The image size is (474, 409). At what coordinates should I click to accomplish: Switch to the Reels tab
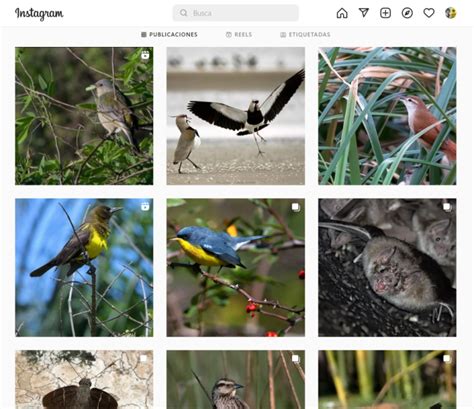(x=239, y=34)
